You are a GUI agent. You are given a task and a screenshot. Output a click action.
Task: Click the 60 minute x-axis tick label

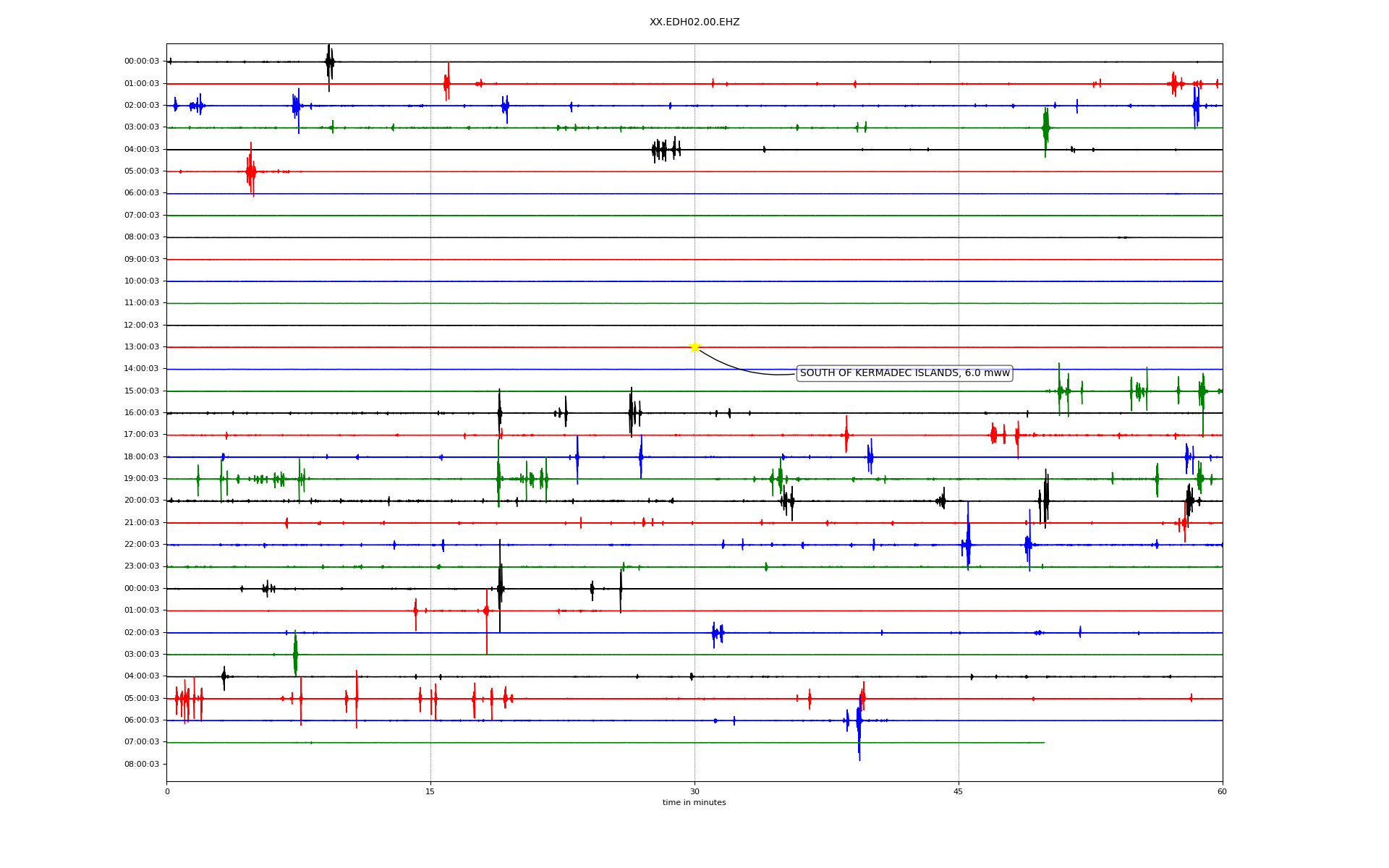click(1222, 791)
